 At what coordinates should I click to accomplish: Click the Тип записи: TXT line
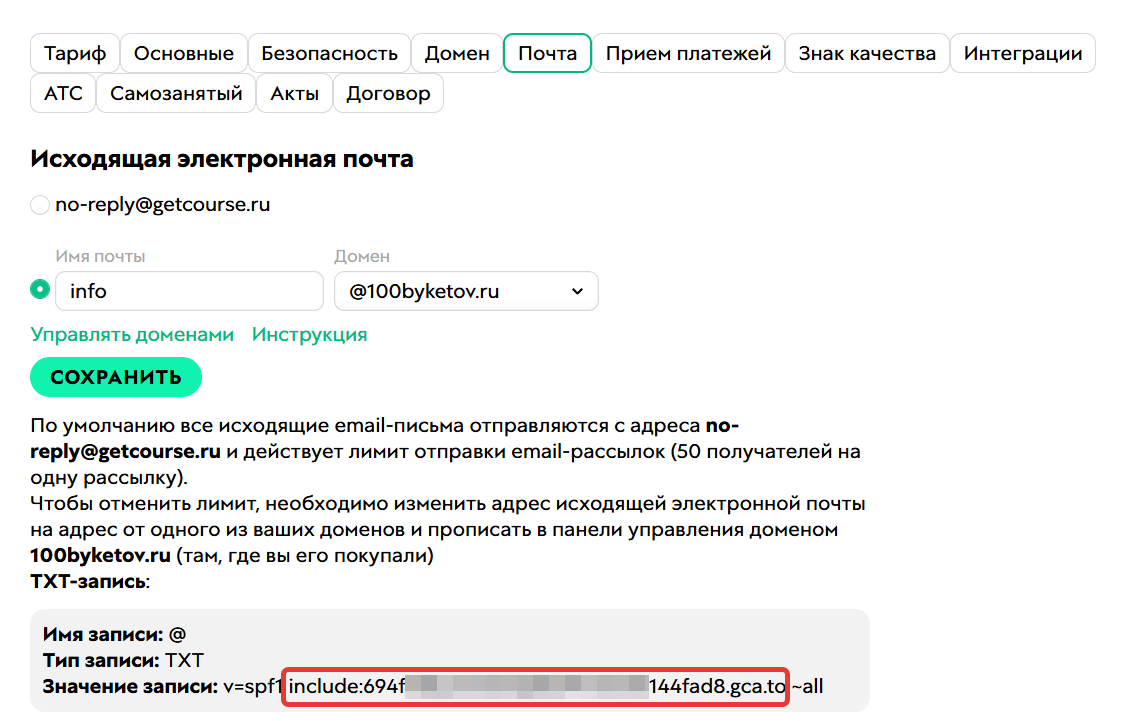(123, 660)
